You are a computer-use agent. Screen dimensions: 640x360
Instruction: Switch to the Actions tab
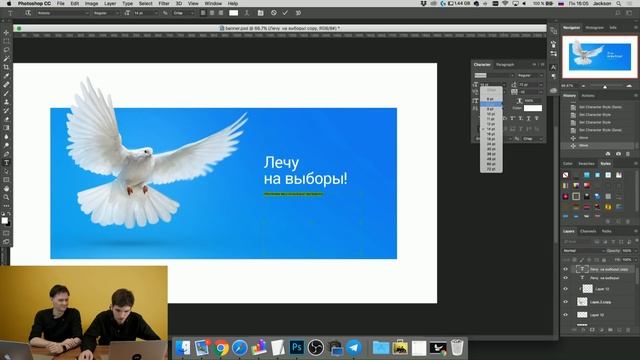pos(588,96)
